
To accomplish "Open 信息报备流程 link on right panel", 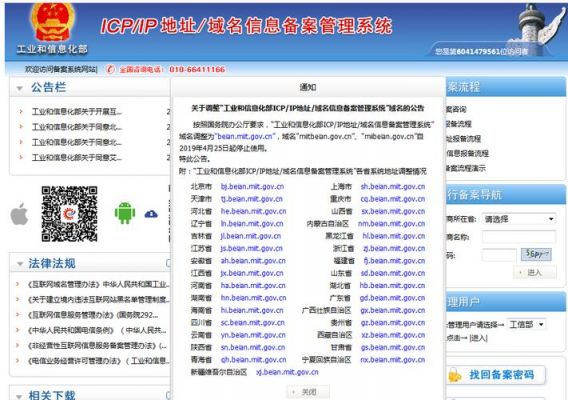I will pyautogui.click(x=468, y=153).
